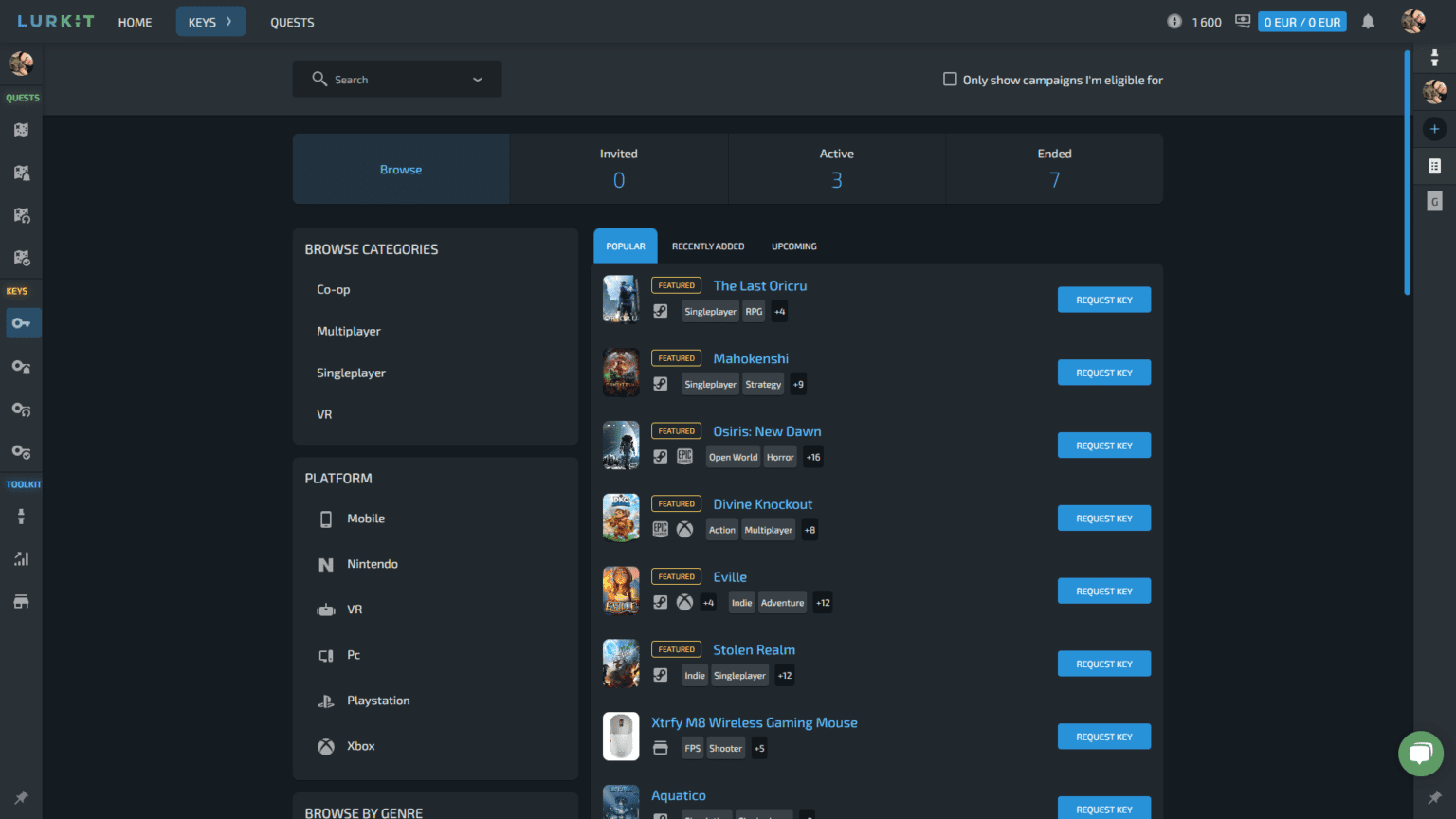The image size is (1456, 819).
Task: Open the toolkit chess-piece icon in left sidebar
Action: tap(21, 517)
